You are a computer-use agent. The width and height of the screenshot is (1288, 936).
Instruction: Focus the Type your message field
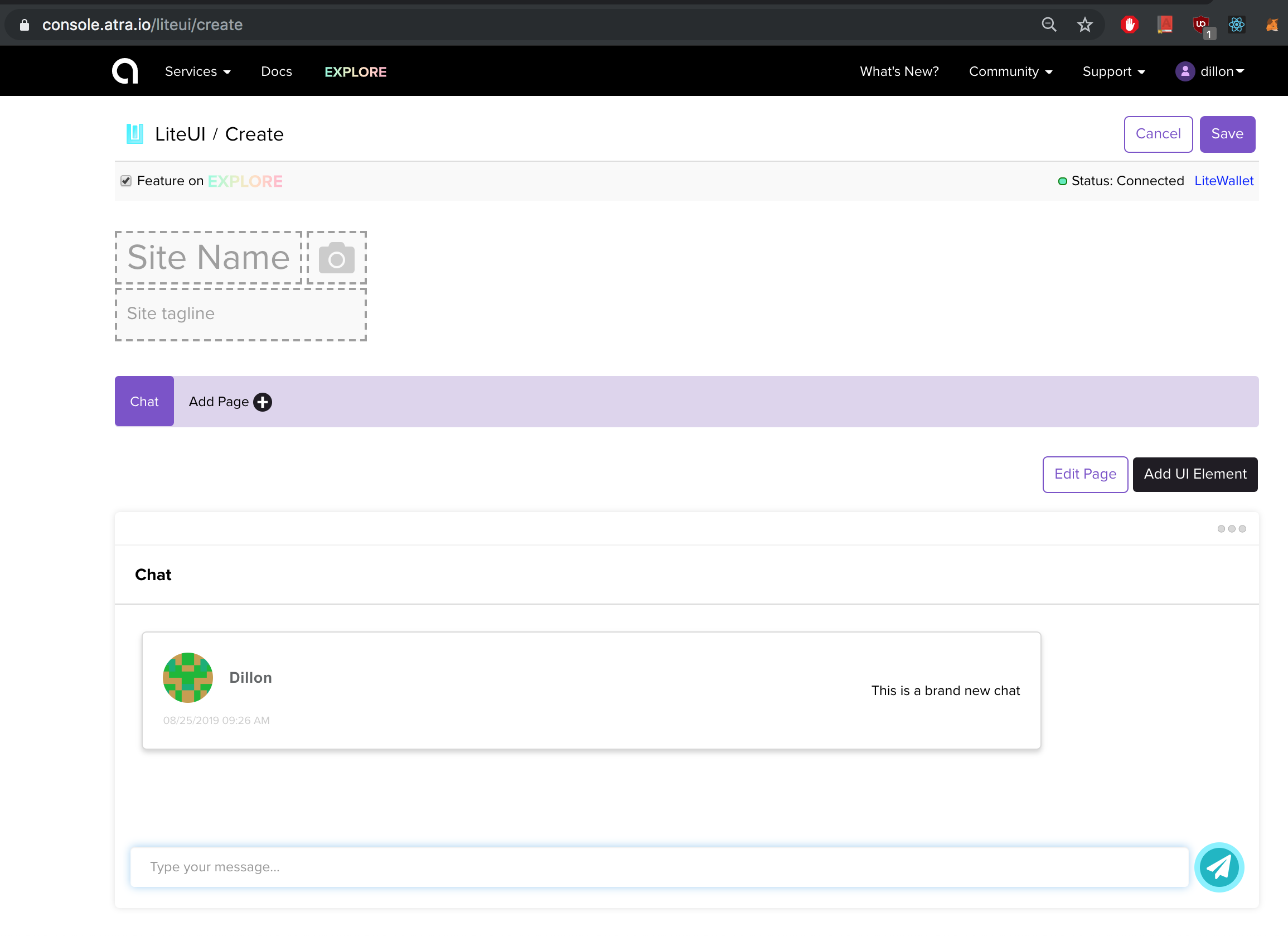[658, 867]
